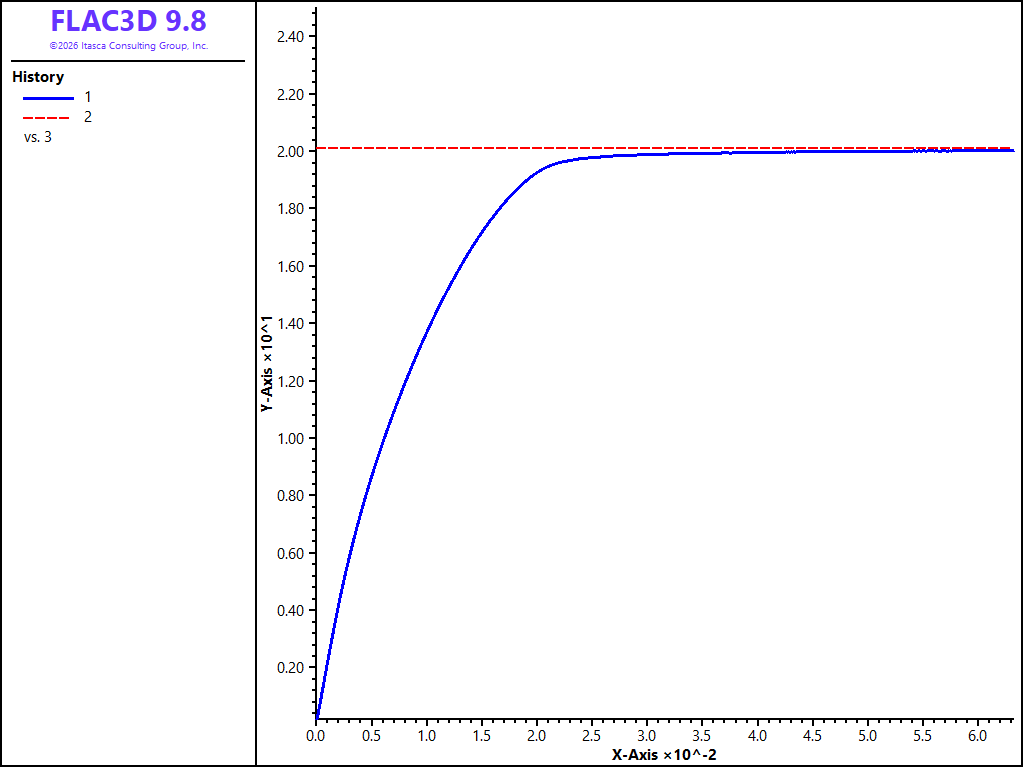
Task: Select legend entry label 1
Action: coord(88,97)
